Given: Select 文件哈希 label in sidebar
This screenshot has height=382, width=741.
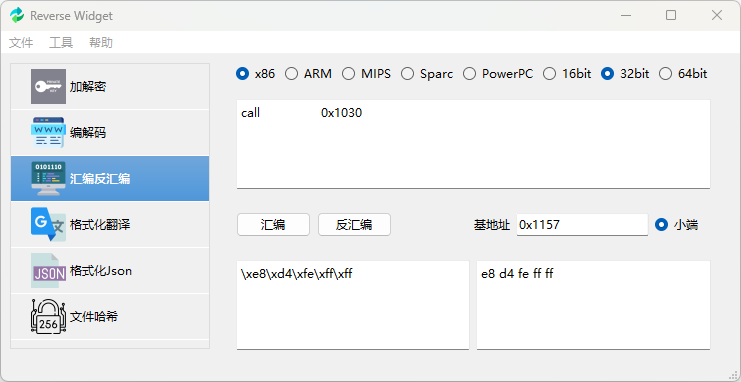Looking at the screenshot, I should click(94, 316).
